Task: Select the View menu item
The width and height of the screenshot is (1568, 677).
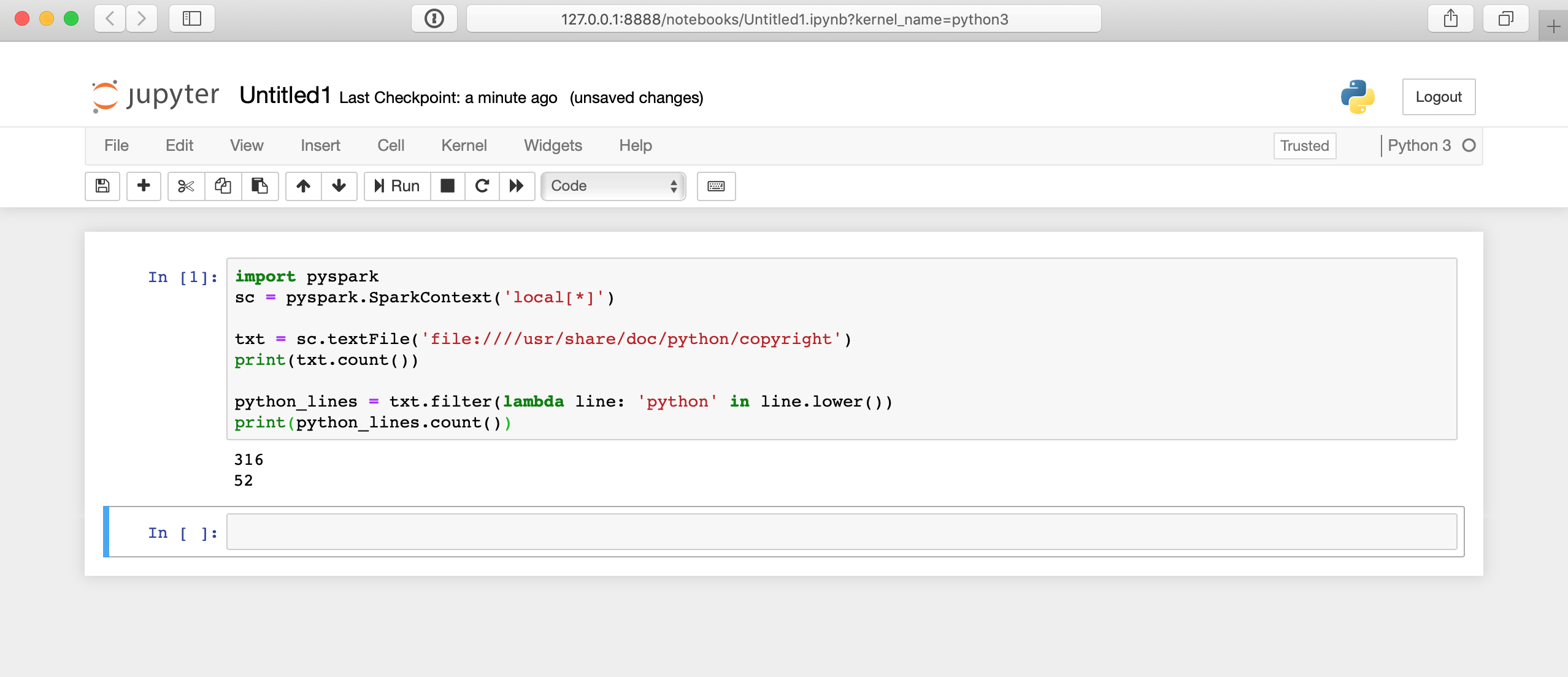Action: 246,146
